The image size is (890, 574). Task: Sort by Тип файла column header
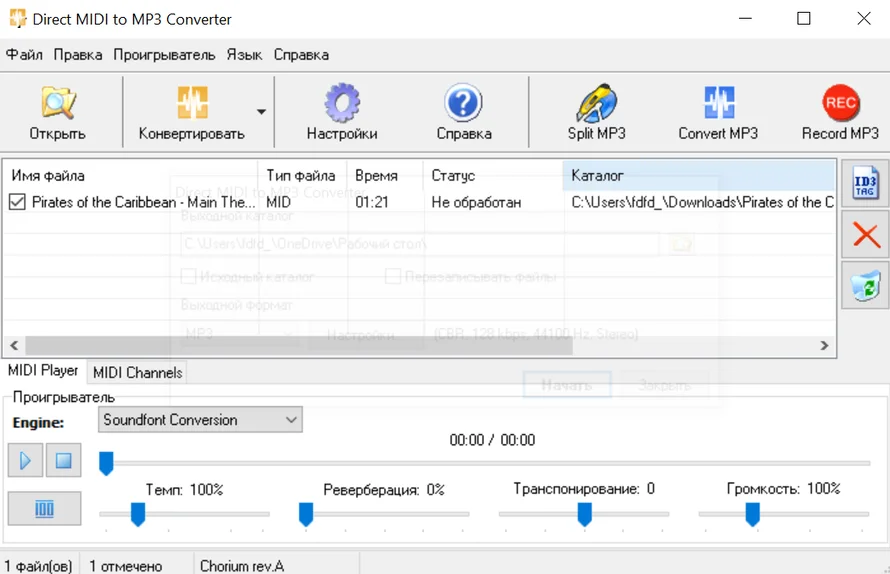(x=301, y=175)
